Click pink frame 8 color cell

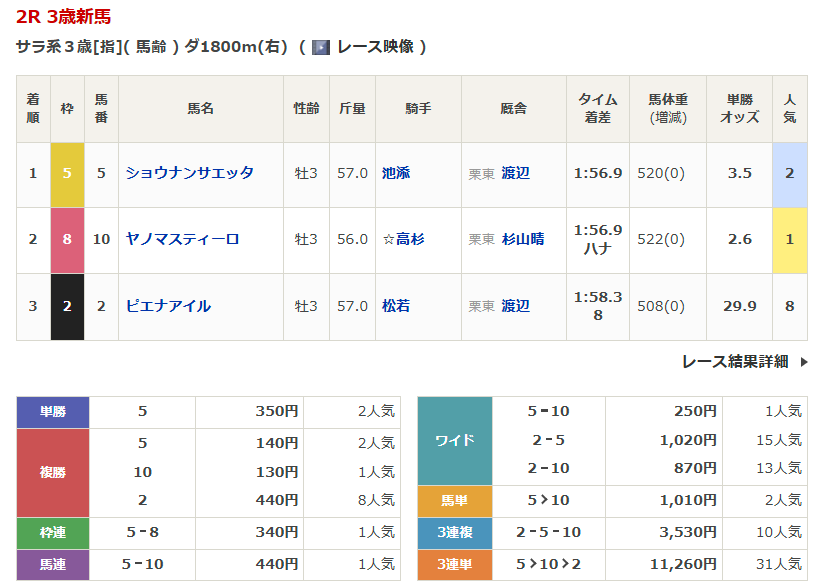[x=67, y=239]
